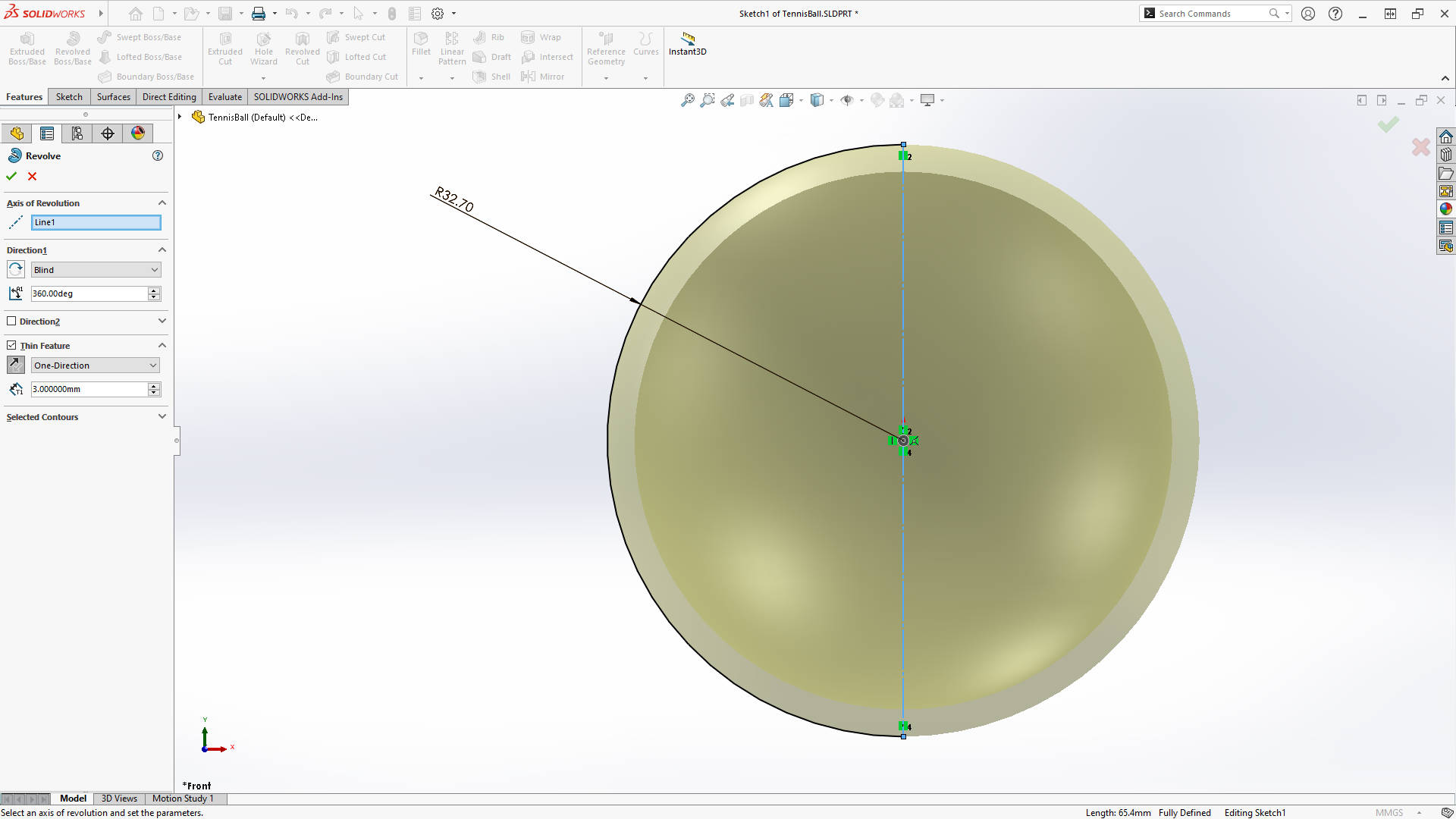Accept the Revolve with green checkmark
Image resolution: width=1456 pixels, height=819 pixels.
click(x=11, y=176)
